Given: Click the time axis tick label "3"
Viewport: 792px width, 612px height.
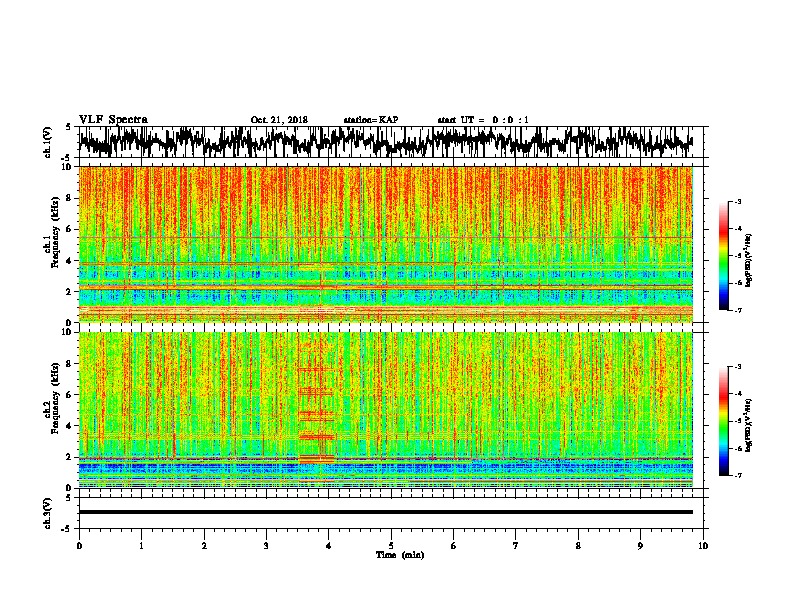Looking at the screenshot, I should (266, 546).
